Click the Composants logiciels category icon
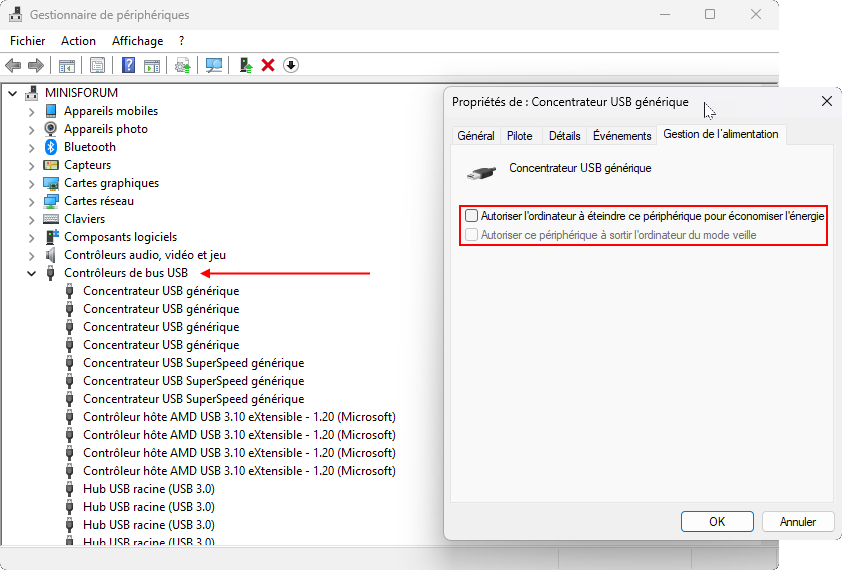Image resolution: width=842 pixels, height=570 pixels. click(52, 237)
